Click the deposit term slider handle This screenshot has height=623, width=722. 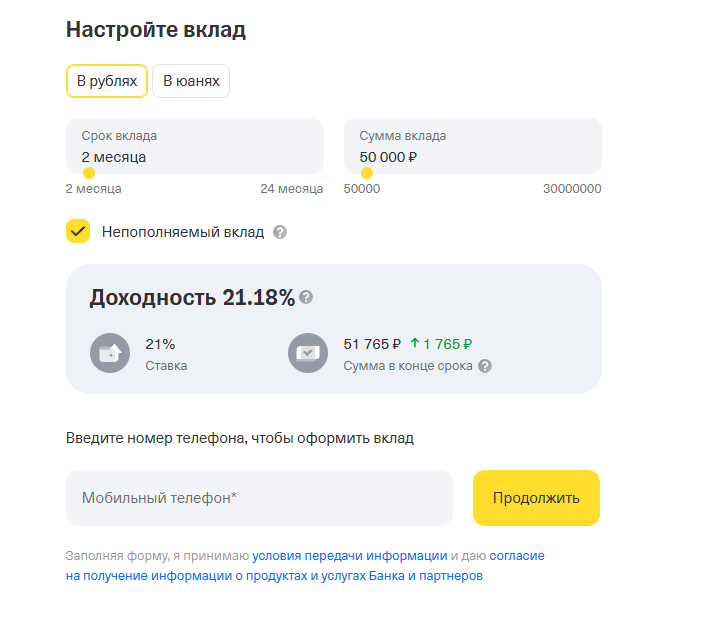coord(89,173)
